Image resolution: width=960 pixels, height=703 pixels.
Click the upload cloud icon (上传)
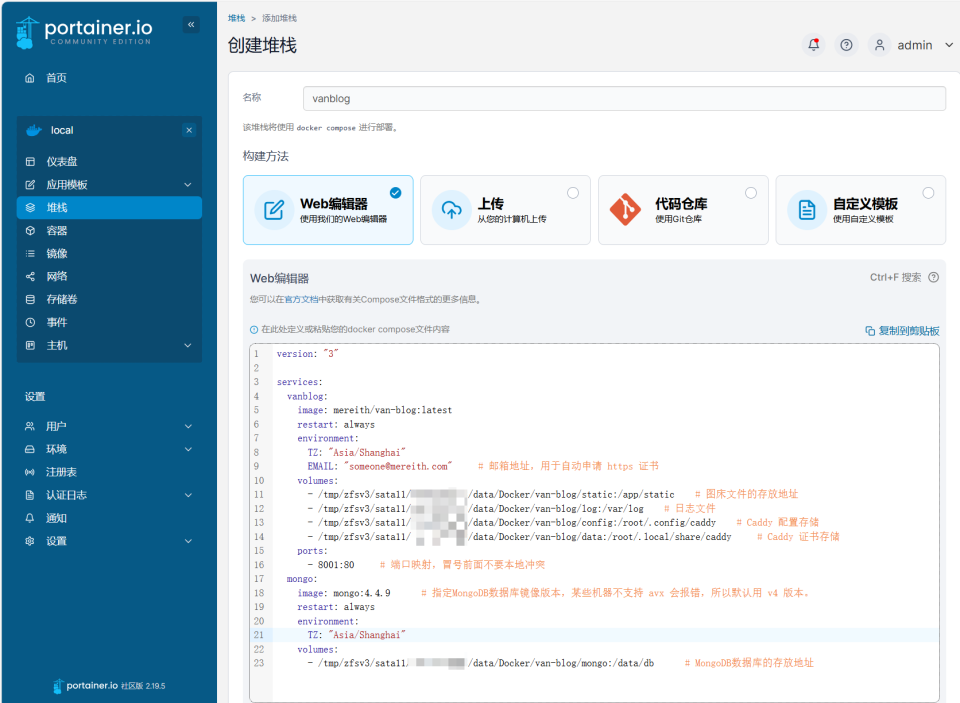451,210
